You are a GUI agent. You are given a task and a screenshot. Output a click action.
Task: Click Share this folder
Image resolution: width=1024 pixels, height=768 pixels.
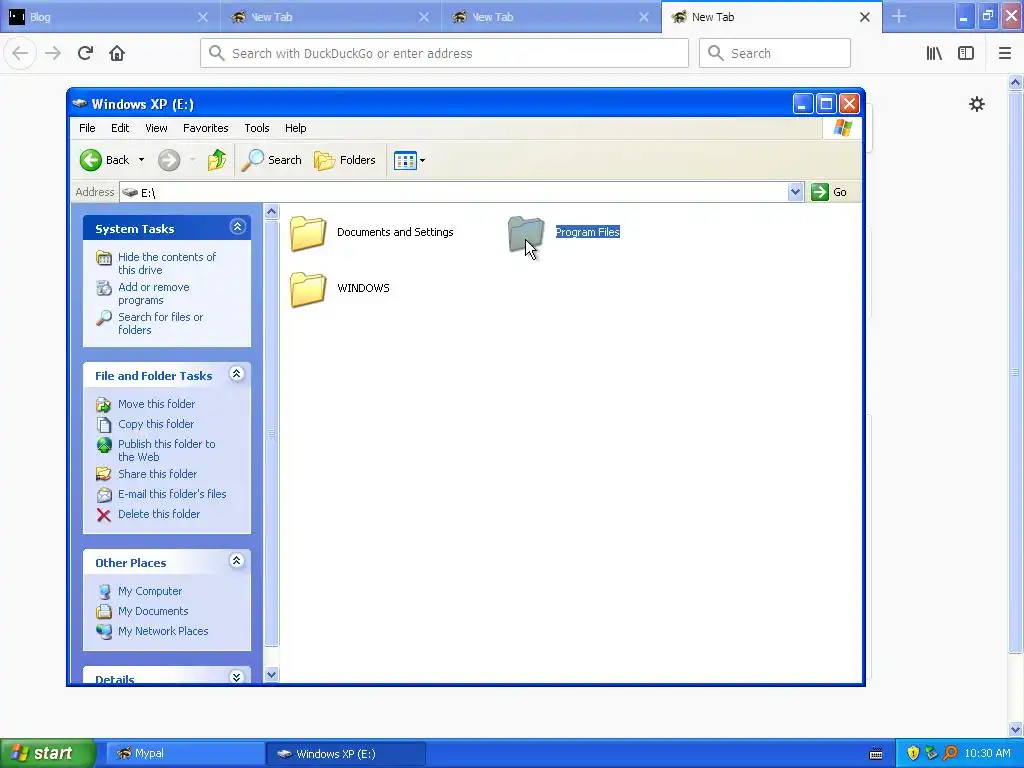[157, 474]
